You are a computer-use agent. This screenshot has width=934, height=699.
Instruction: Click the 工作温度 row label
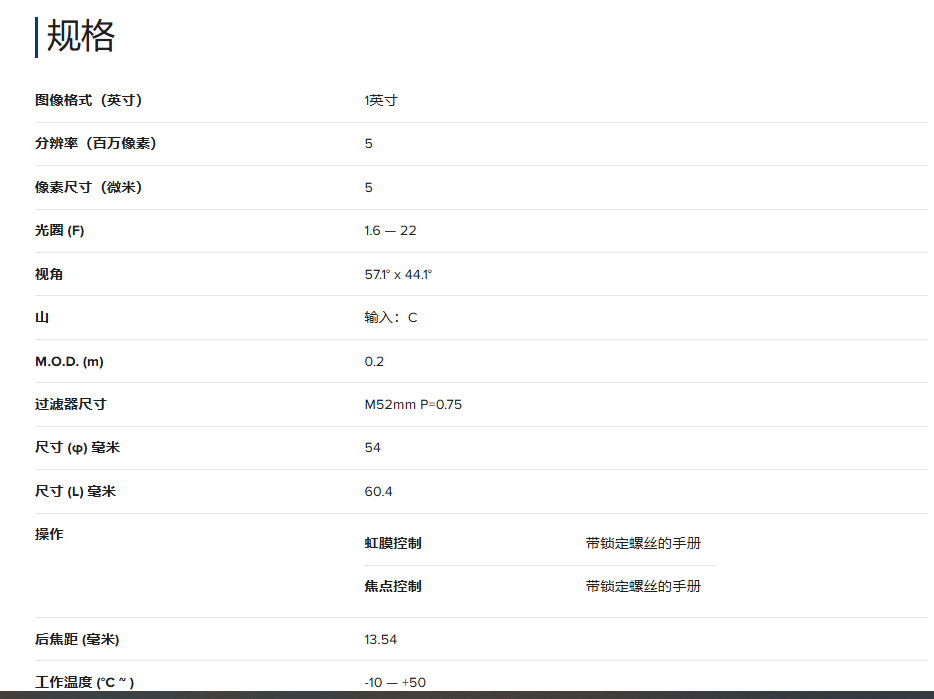tap(84, 682)
